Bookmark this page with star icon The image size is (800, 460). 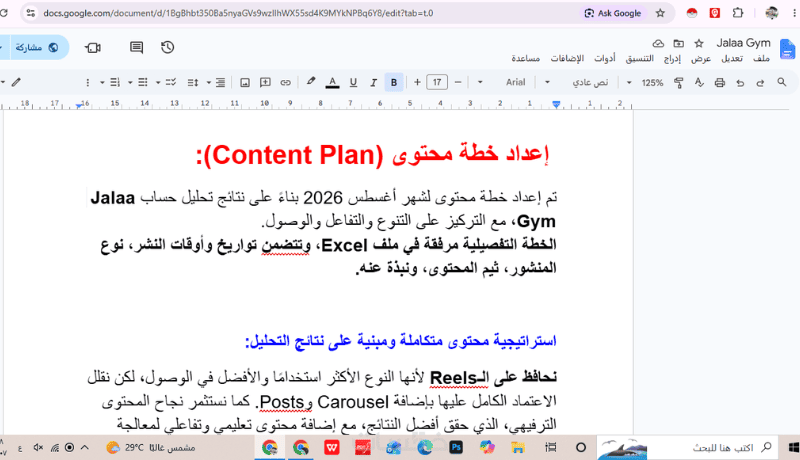click(x=660, y=13)
